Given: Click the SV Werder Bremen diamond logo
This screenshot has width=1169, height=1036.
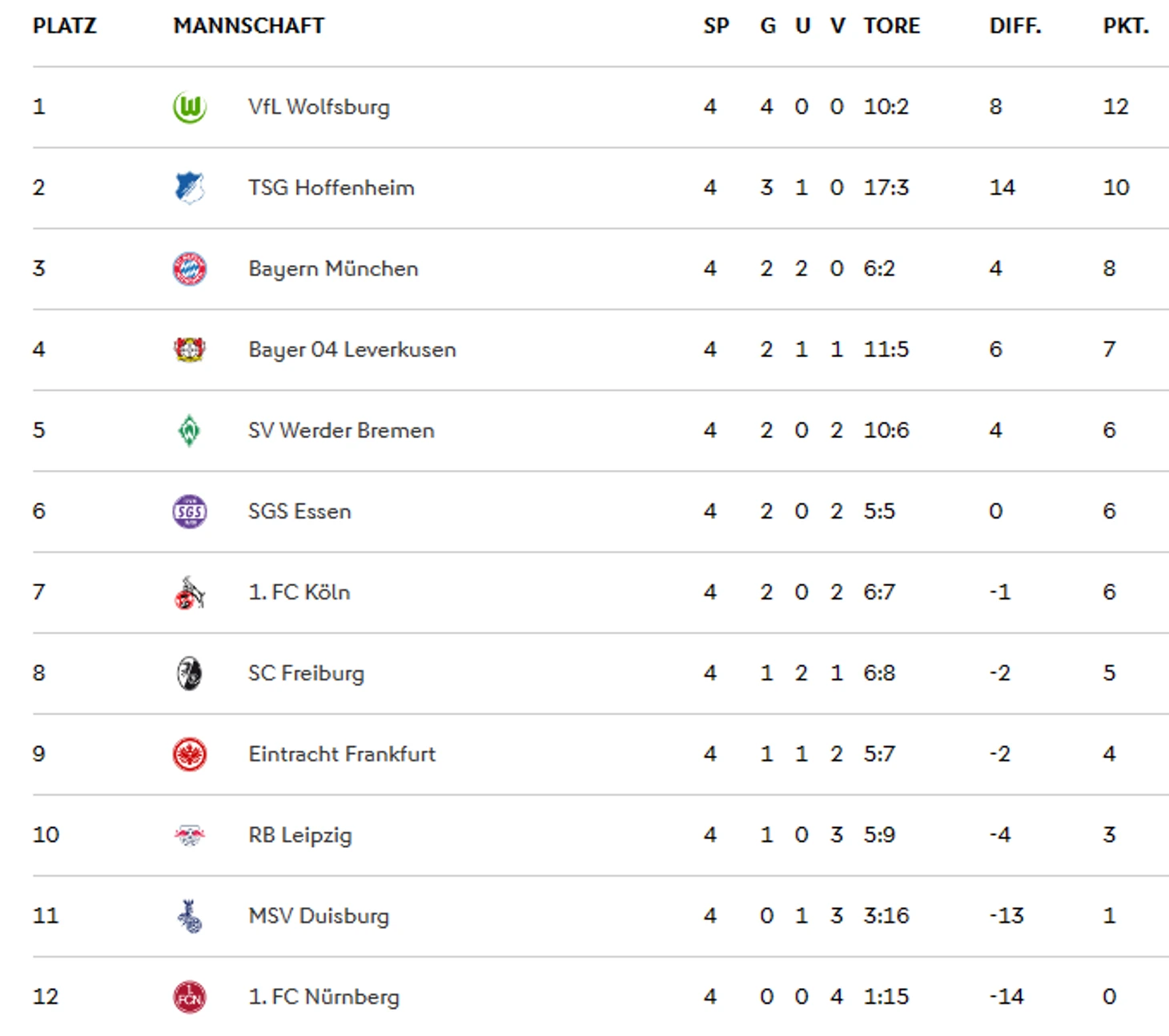Looking at the screenshot, I should (x=190, y=431).
